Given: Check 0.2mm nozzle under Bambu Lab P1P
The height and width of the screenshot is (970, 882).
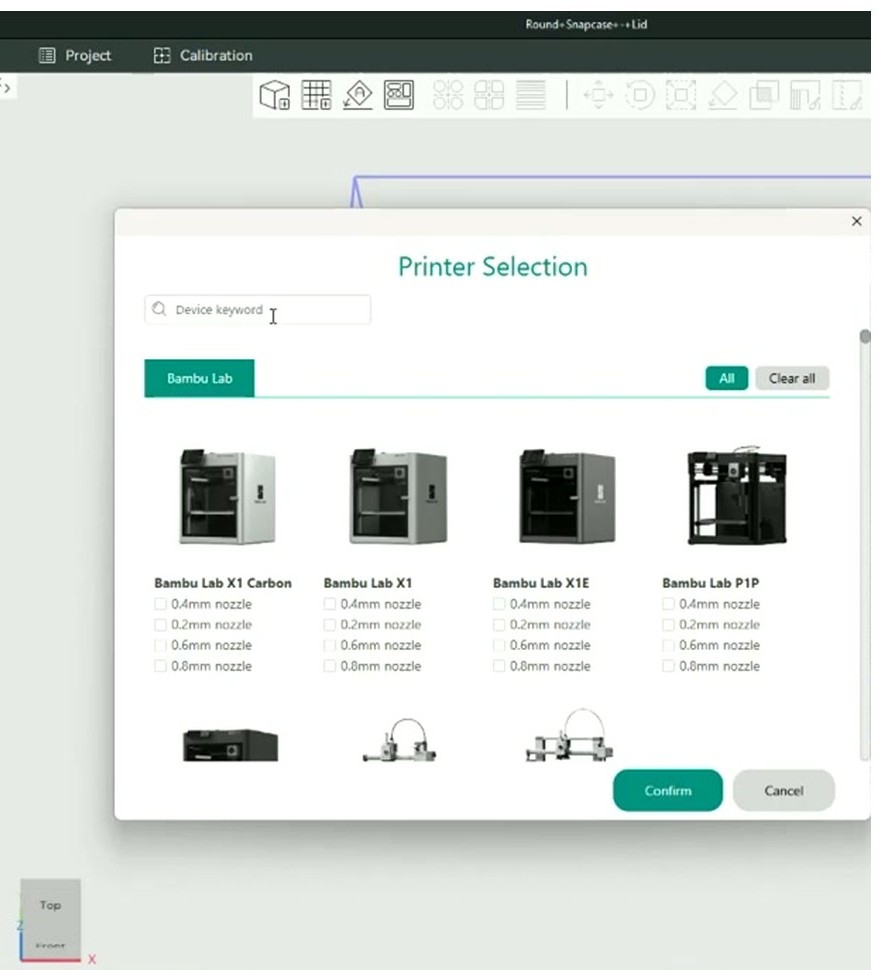Looking at the screenshot, I should 669,625.
